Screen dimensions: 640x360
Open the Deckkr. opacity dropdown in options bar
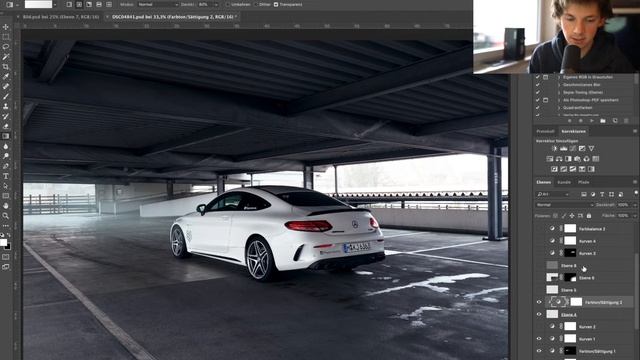(216, 4)
